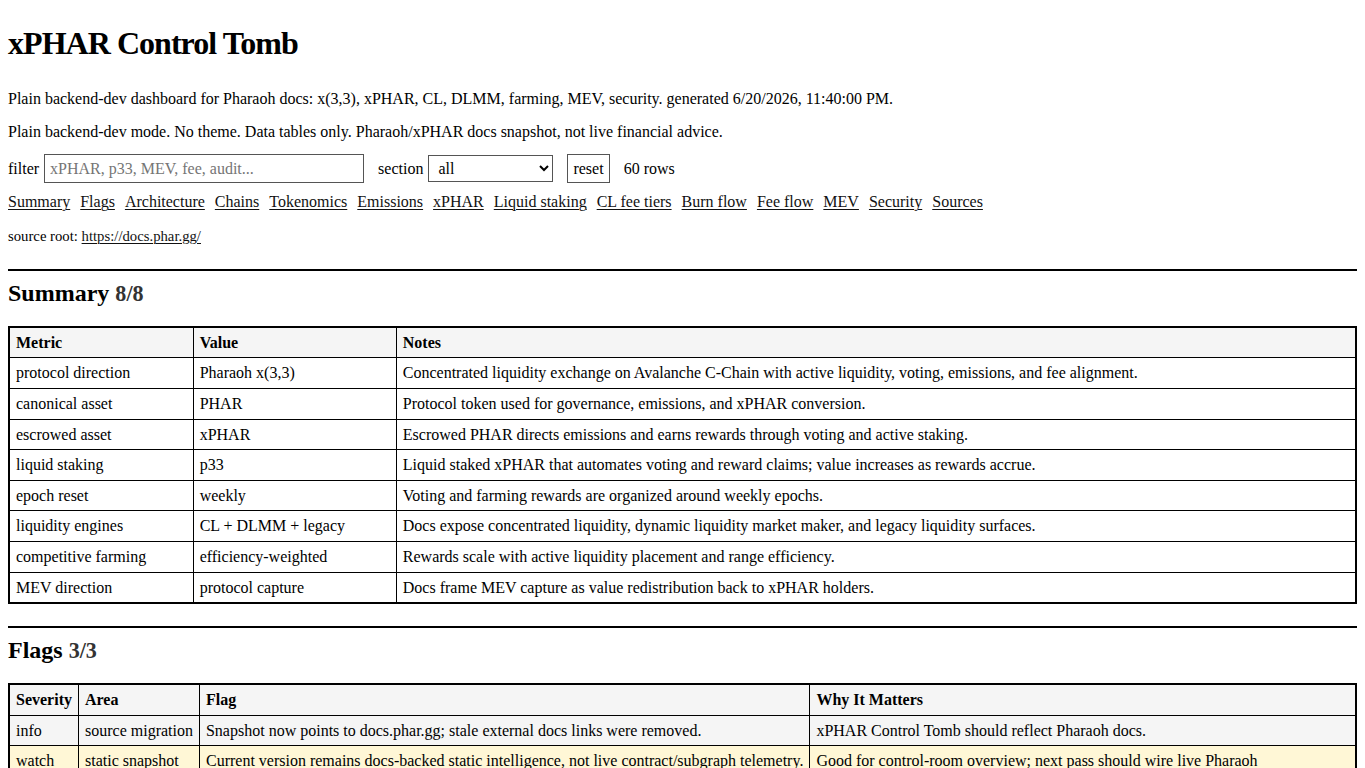
Task: Navigate to the Chains link
Action: 237,202
